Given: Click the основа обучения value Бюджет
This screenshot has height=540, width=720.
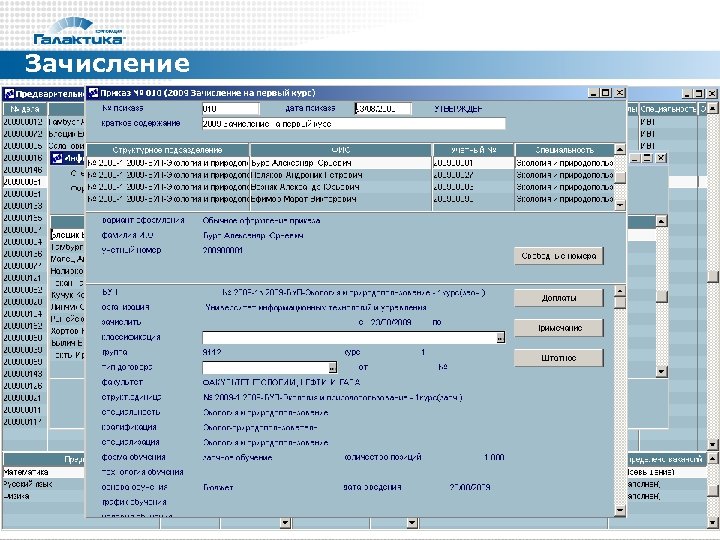Looking at the screenshot, I should [x=218, y=488].
